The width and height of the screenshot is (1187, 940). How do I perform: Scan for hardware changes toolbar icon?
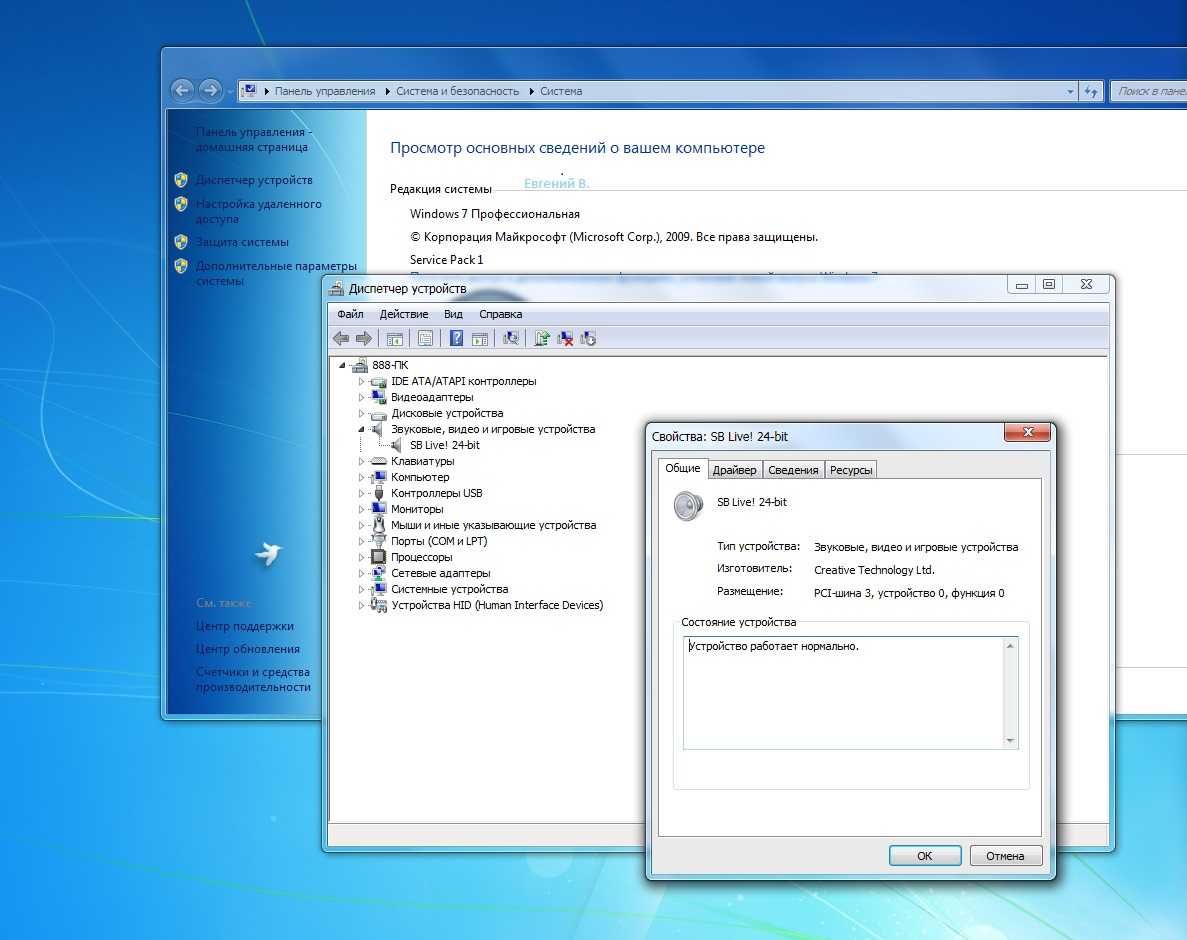click(x=511, y=338)
